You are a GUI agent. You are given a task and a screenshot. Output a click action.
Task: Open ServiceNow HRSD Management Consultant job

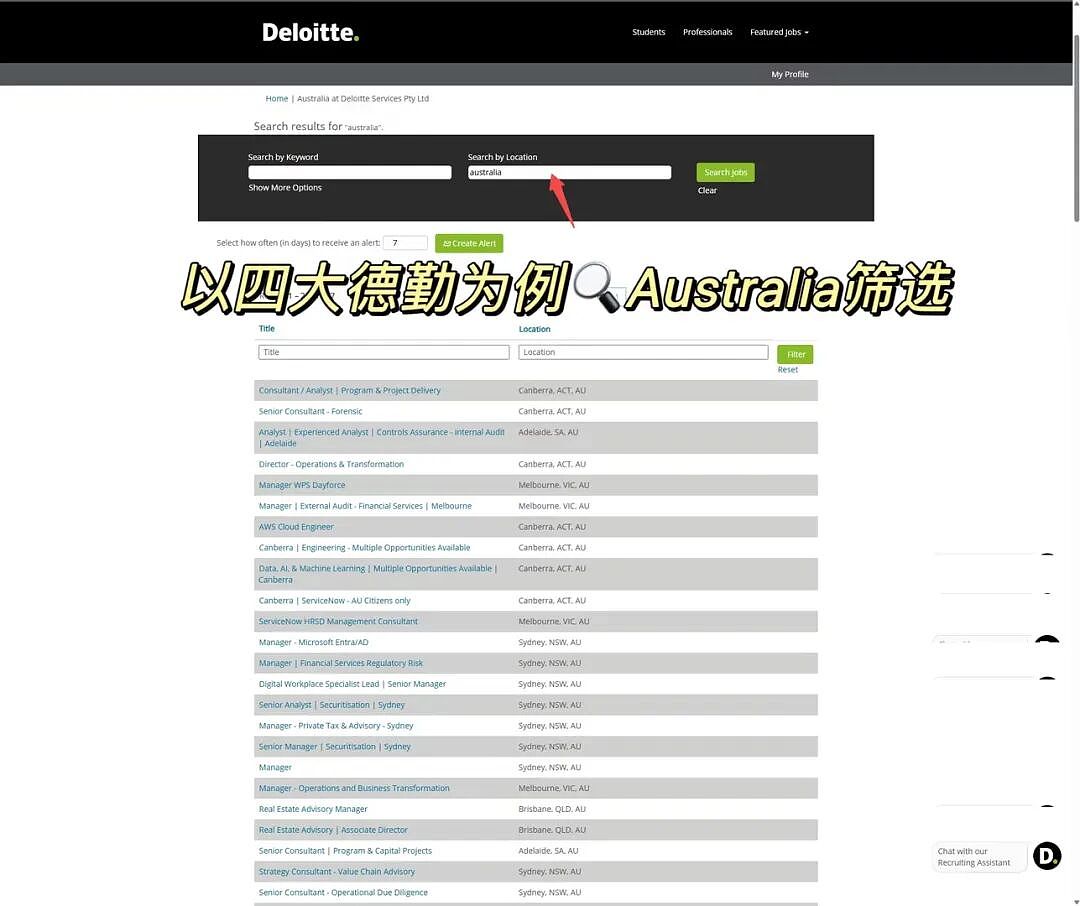(x=338, y=621)
